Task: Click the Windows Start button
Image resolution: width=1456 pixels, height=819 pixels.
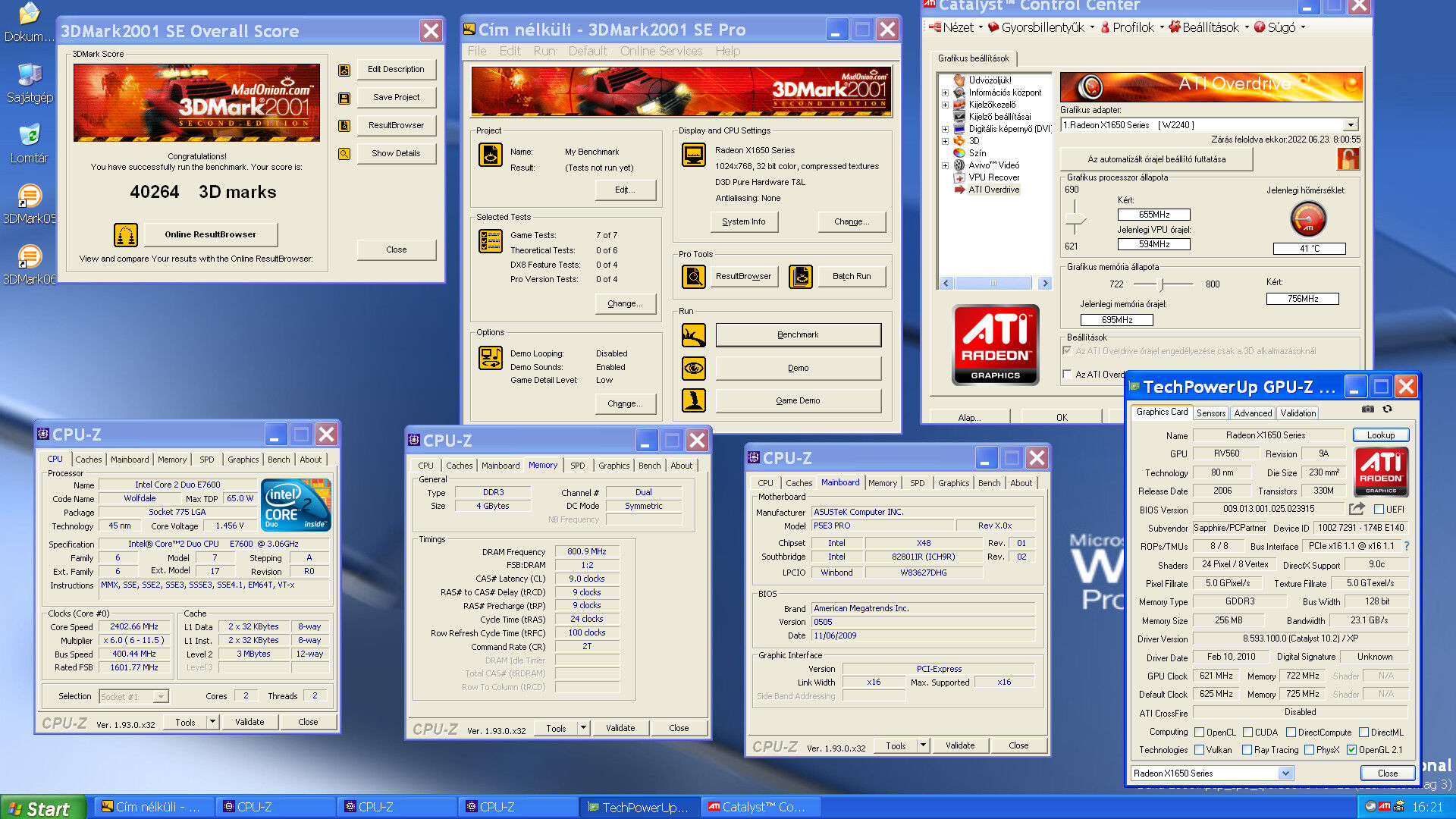Action: pos(42,808)
